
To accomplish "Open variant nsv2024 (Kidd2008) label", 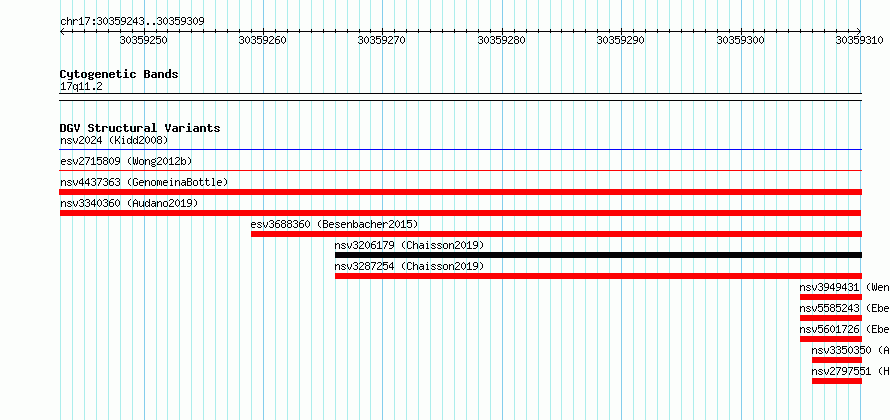I will pyautogui.click(x=114, y=140).
